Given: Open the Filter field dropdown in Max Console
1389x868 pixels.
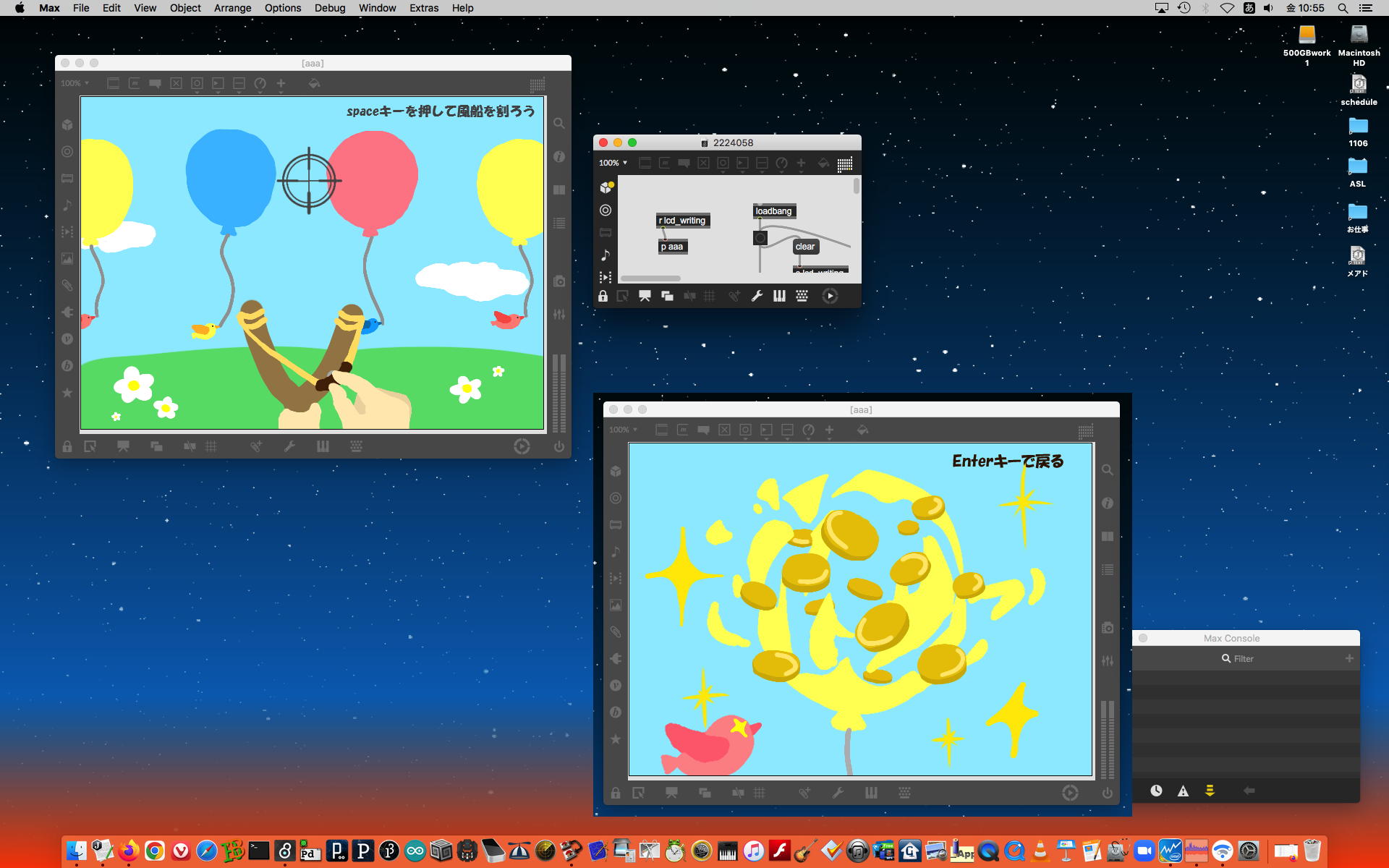Looking at the screenshot, I should point(1226,659).
